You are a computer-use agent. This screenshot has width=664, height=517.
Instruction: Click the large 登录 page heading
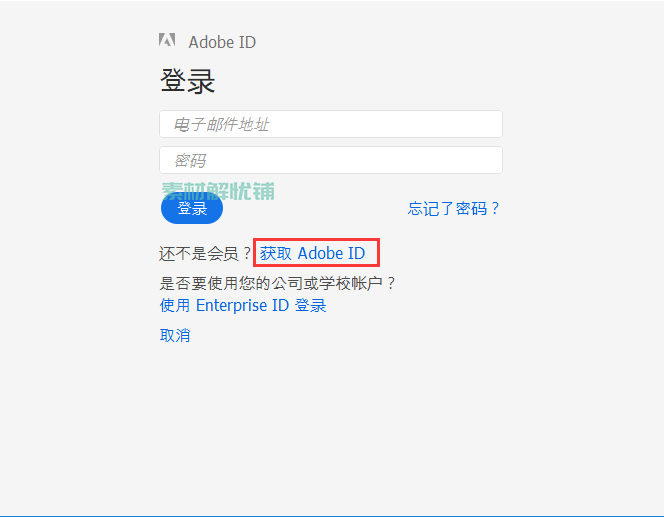point(188,80)
